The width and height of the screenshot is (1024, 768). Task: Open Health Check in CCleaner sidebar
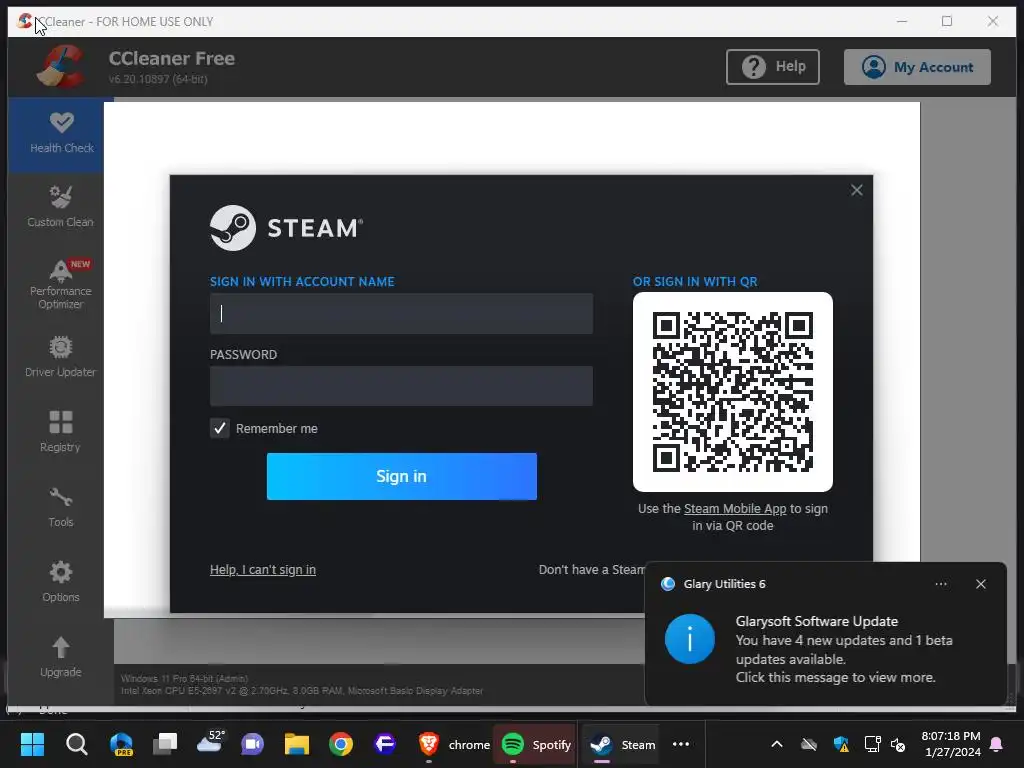[x=61, y=134]
